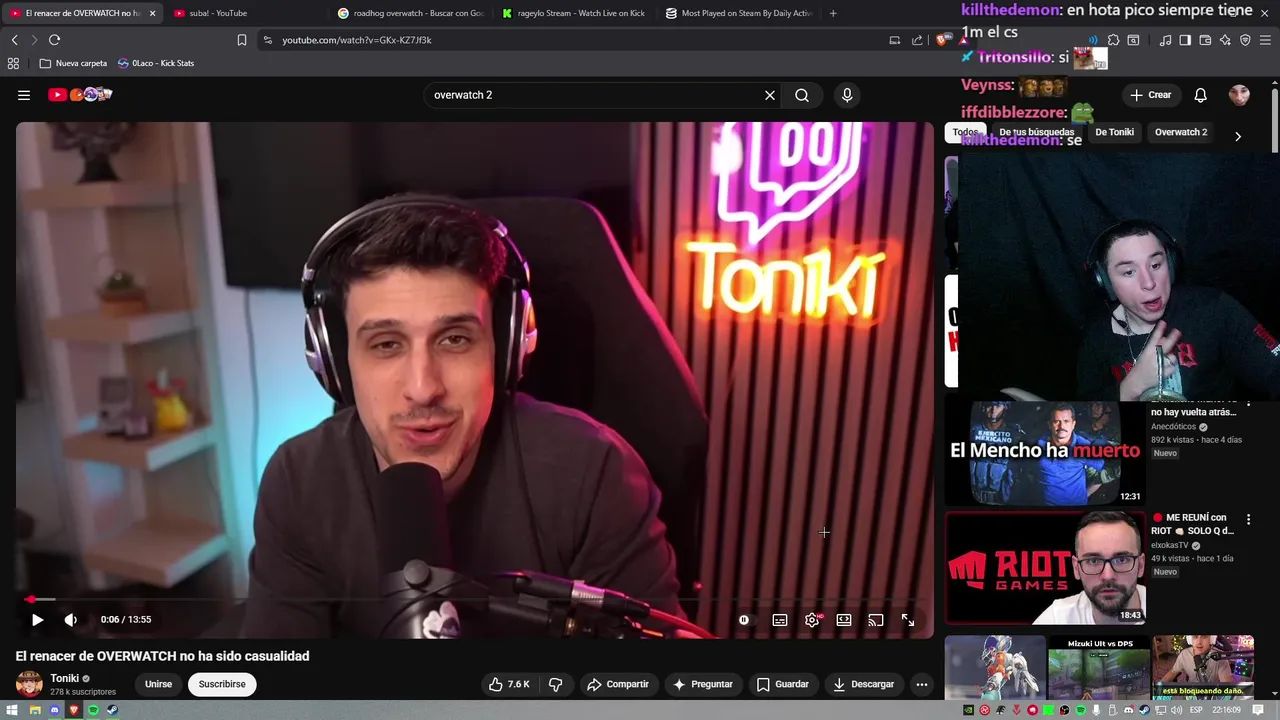The image size is (1280, 720).
Task: Mute the video volume
Action: pos(71,620)
